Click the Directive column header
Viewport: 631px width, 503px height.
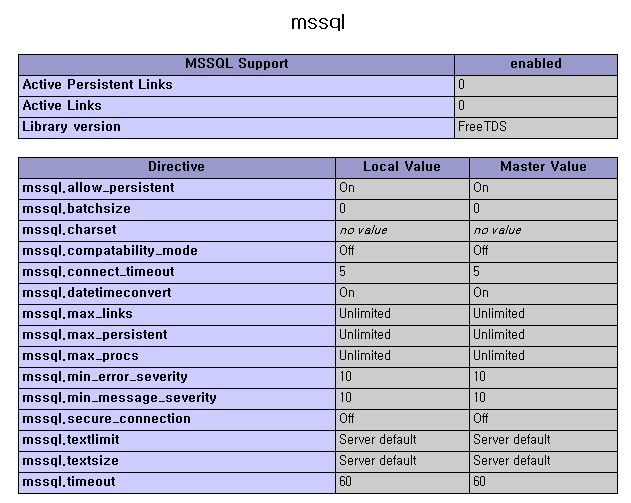pos(176,167)
